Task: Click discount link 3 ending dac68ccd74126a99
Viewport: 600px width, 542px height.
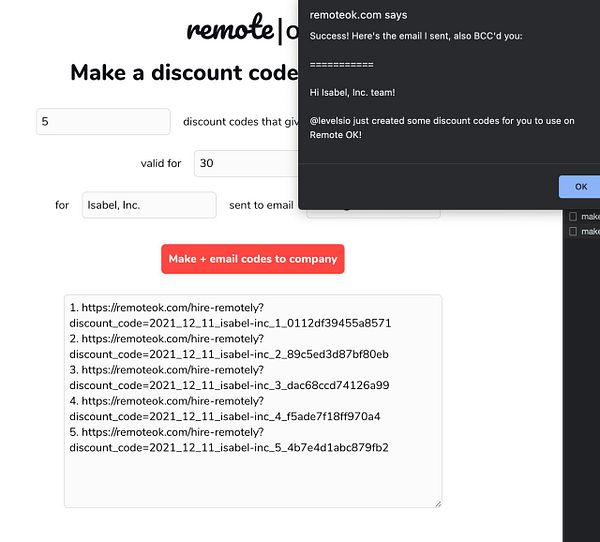Action: (229, 377)
